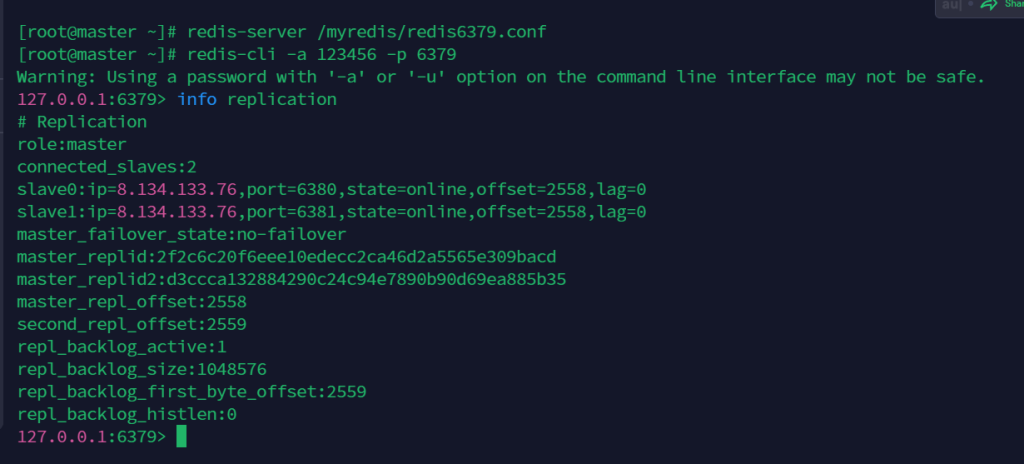1024x464 pixels.
Task: Click the master_failover_state:no-failover line
Action: click(x=181, y=234)
